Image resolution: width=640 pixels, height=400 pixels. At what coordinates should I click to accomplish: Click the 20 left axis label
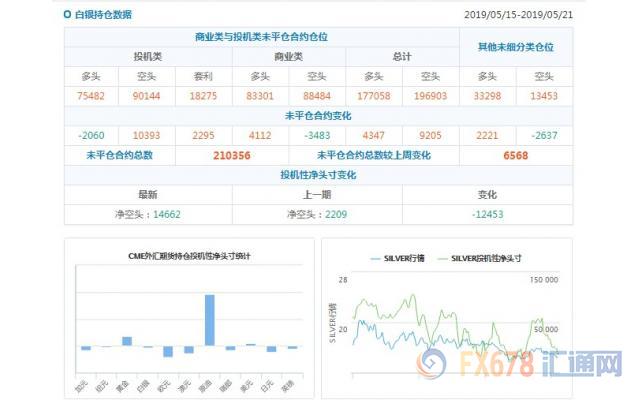(343, 329)
